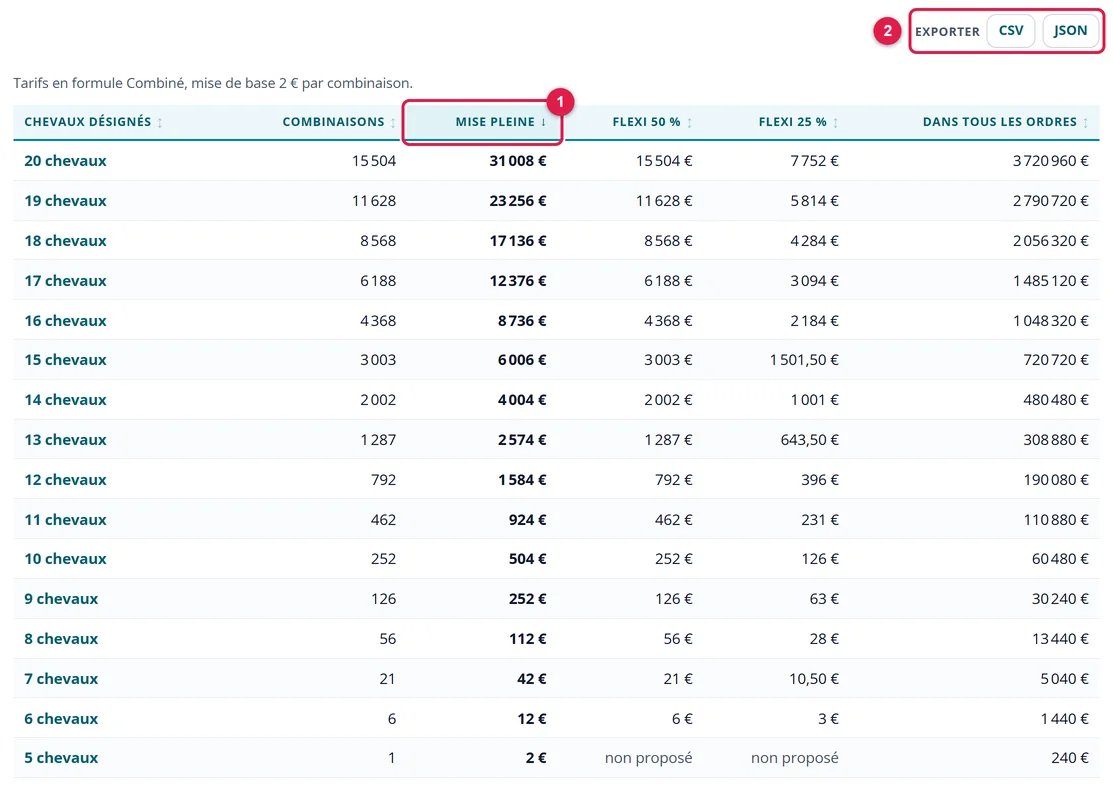Screen dimensions: 1113x790
Task: Click the 6 006 € mise pleine value
Action: (522, 360)
